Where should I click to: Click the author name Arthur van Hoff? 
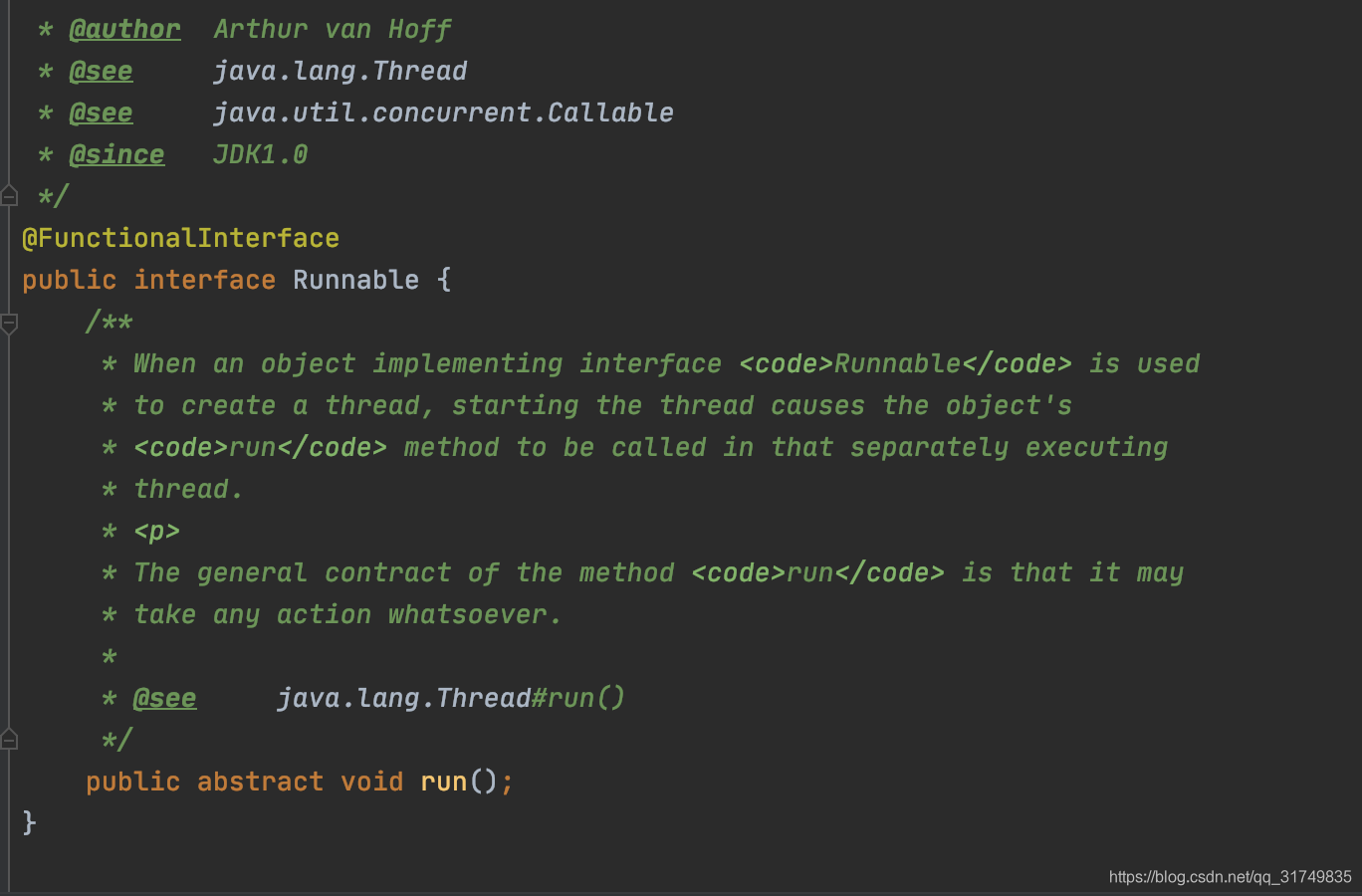tap(332, 30)
